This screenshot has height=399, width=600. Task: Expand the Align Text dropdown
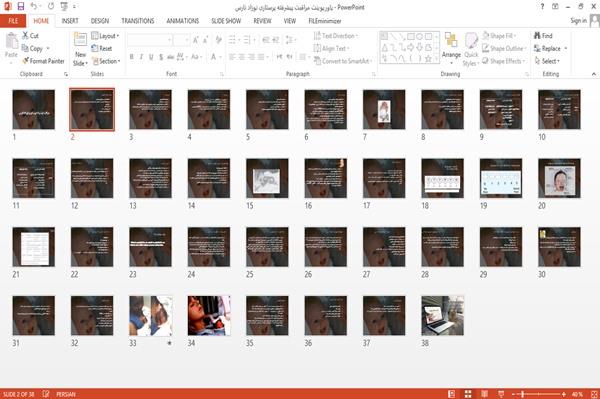click(331, 48)
